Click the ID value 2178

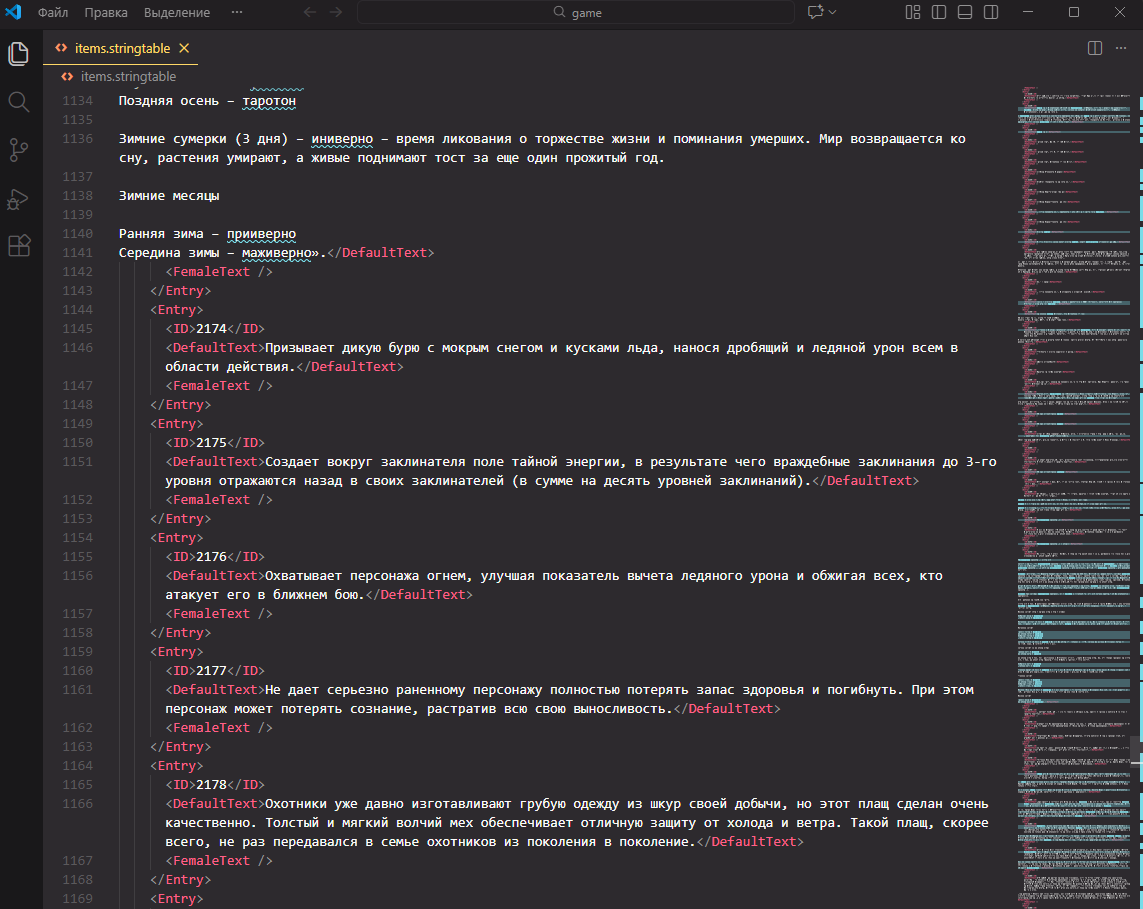pos(211,785)
